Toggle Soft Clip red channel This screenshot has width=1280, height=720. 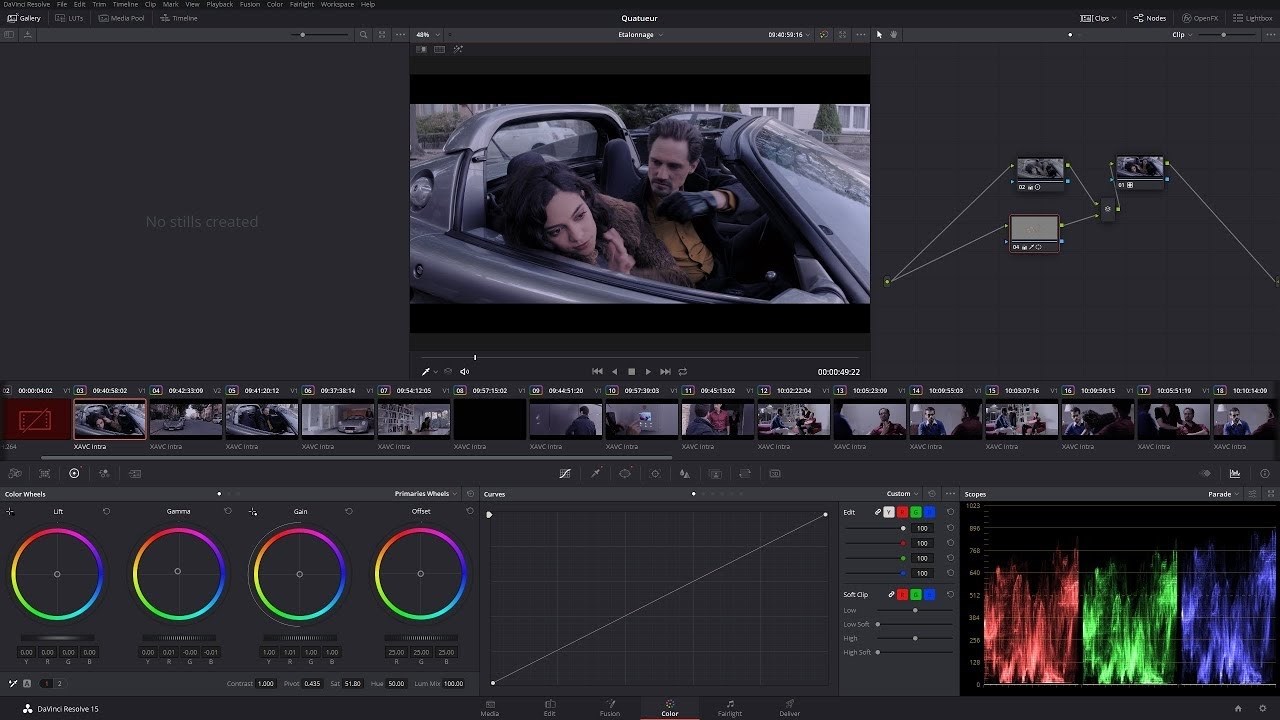[x=902, y=594]
